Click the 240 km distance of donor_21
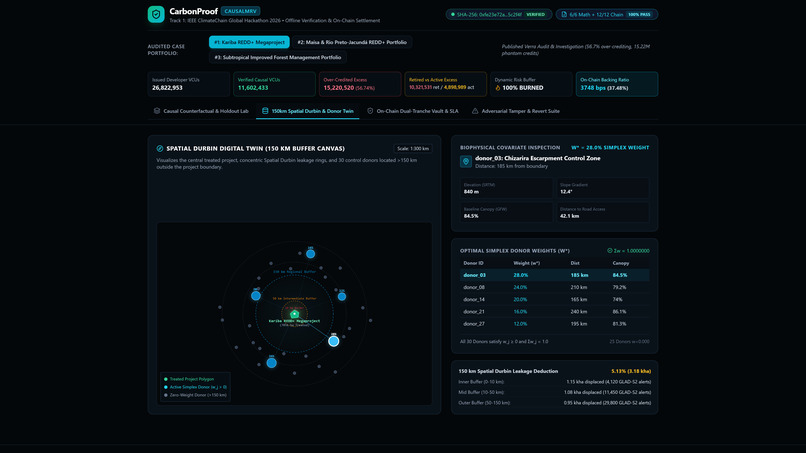This screenshot has height=453, width=806. tap(579, 312)
